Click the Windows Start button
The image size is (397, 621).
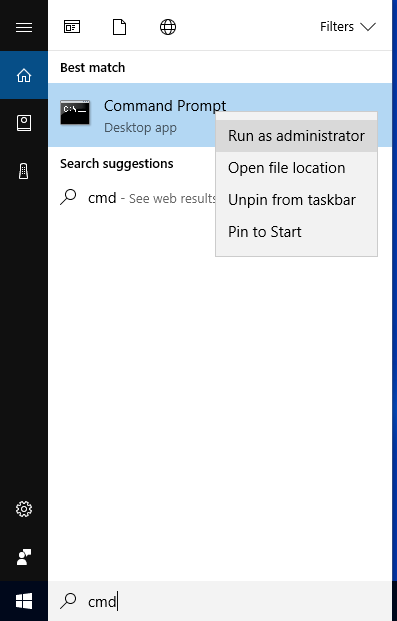[24, 601]
